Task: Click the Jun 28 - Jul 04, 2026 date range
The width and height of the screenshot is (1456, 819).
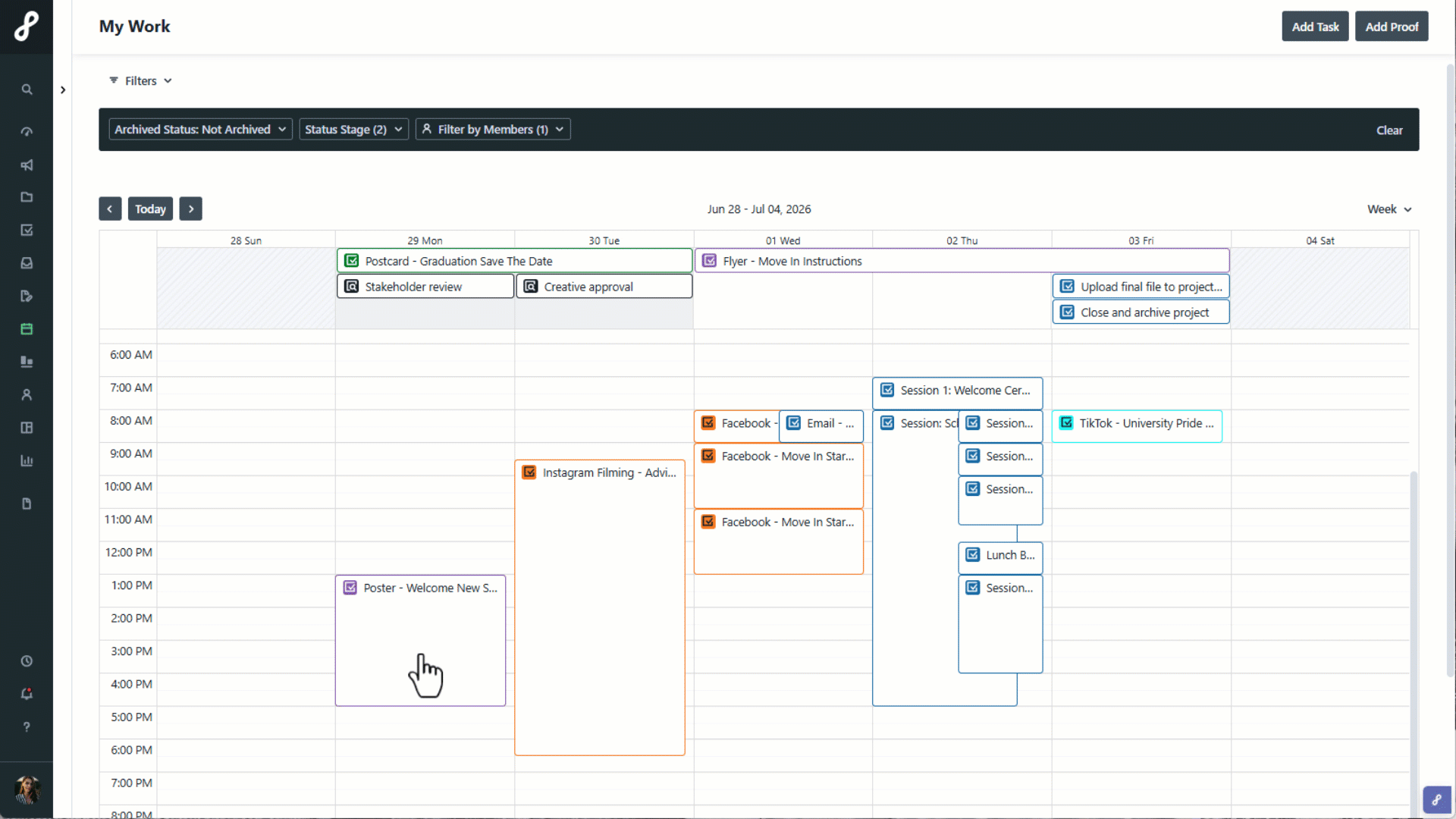Action: (759, 209)
